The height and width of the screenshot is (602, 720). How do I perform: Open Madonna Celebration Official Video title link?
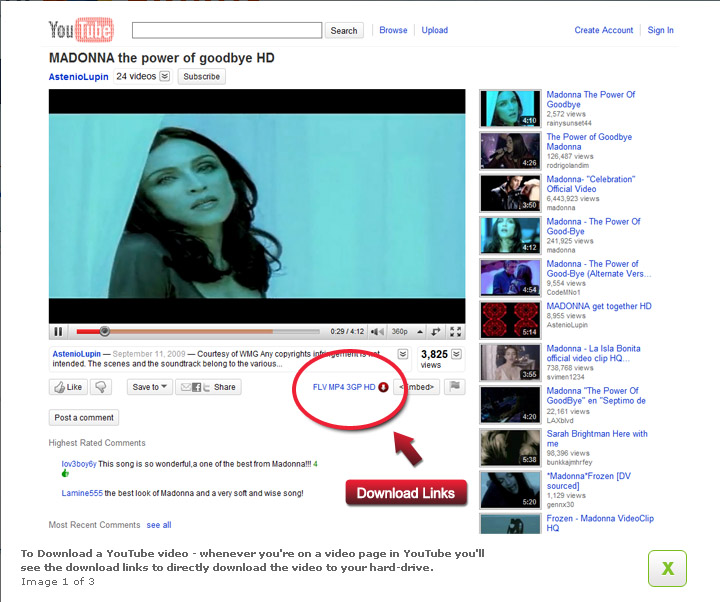pyautogui.click(x=591, y=184)
